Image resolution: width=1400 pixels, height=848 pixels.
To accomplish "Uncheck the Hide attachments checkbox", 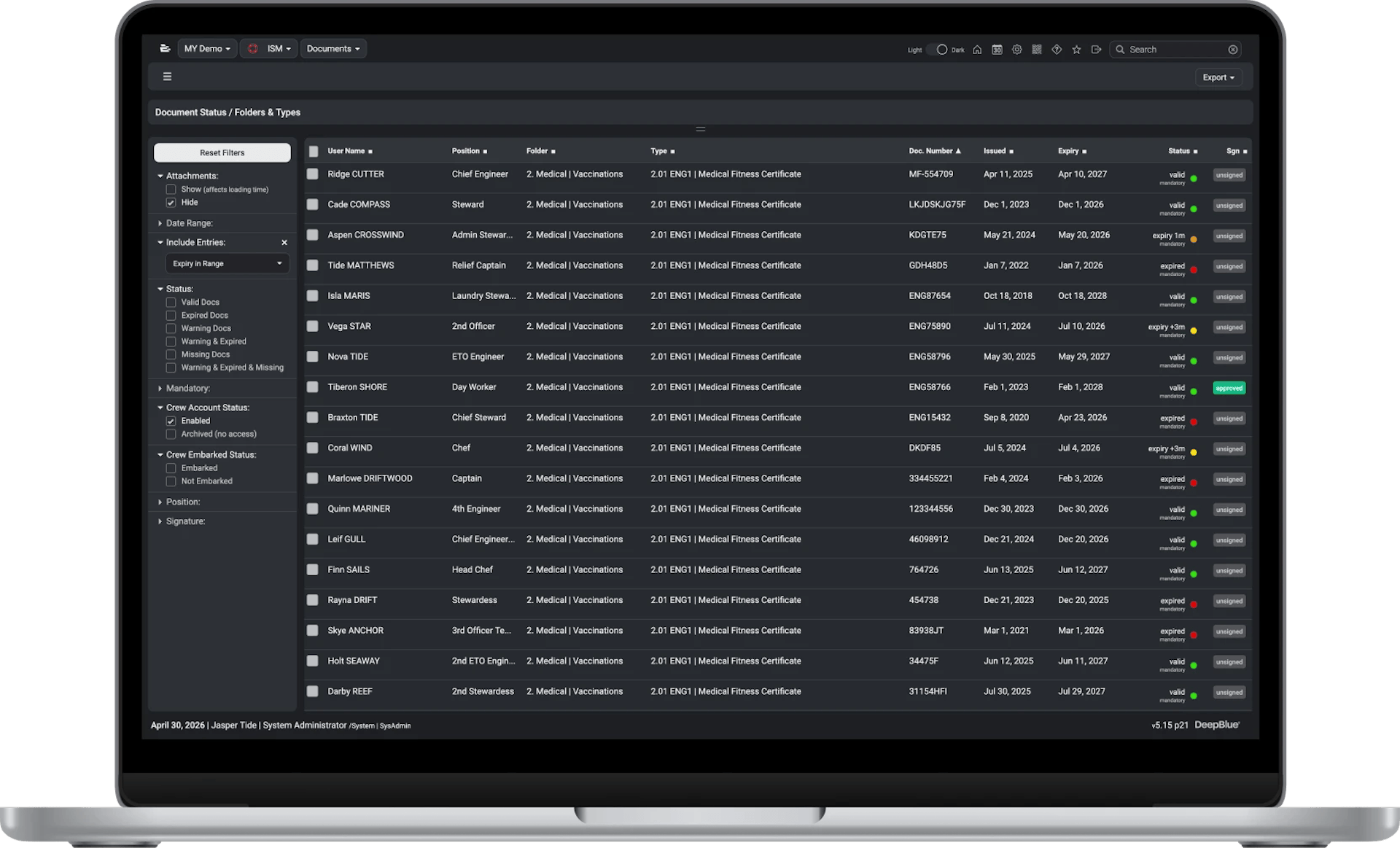I will click(x=171, y=203).
